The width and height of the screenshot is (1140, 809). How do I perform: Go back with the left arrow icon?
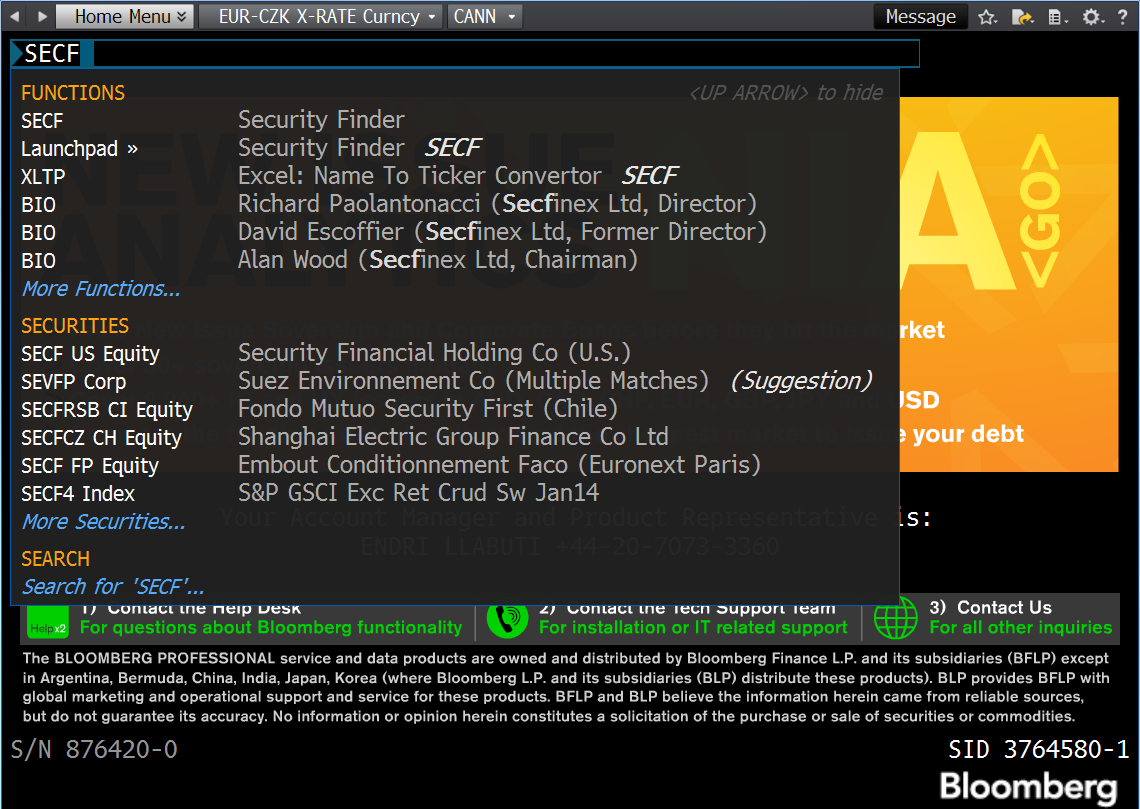(15, 16)
